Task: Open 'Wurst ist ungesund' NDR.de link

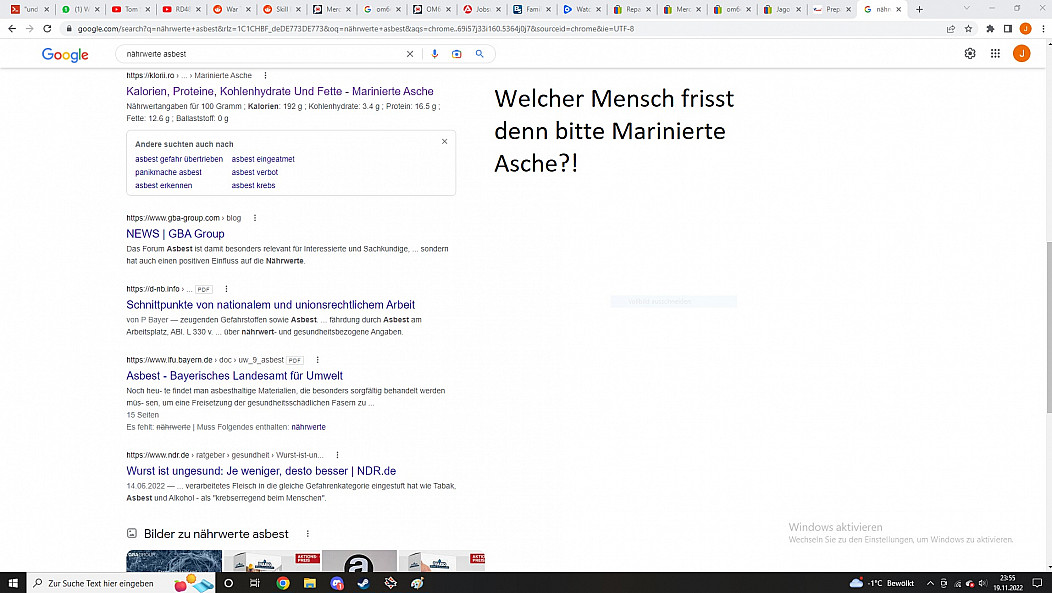Action: point(261,471)
